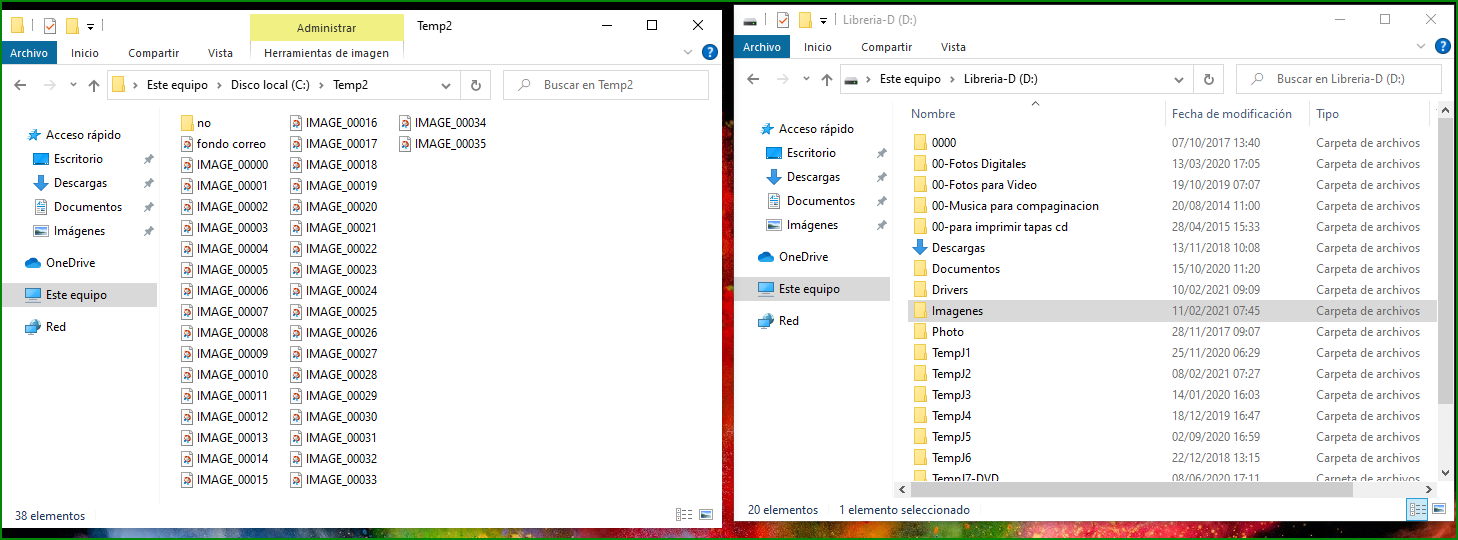The width and height of the screenshot is (1458, 540).
Task: Select IMAGE_00027 file in Temp2
Action: click(334, 354)
